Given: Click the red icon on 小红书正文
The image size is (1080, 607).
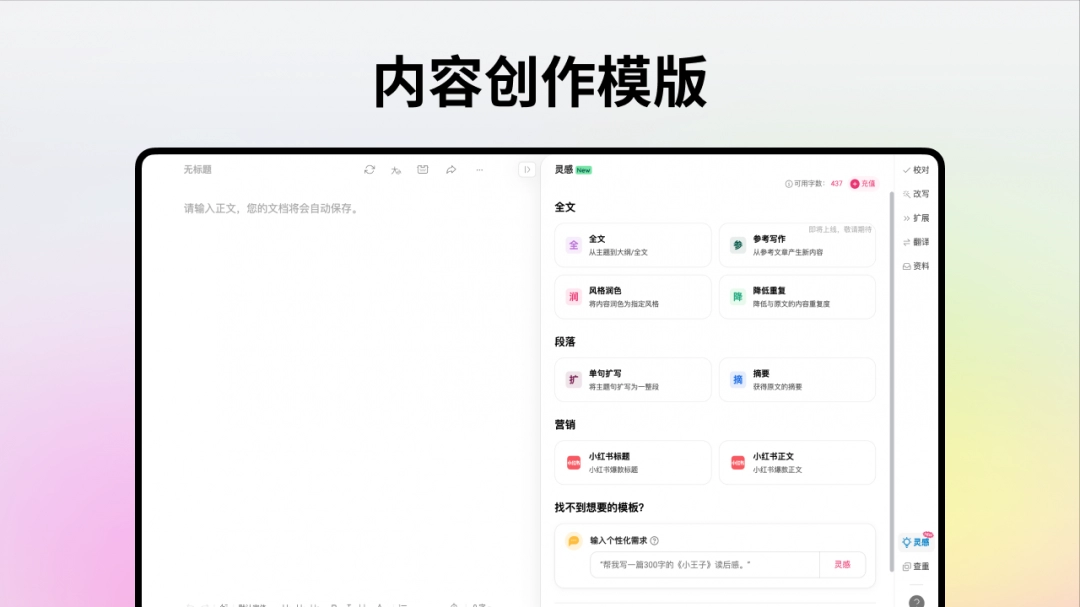Looking at the screenshot, I should pyautogui.click(x=738, y=462).
